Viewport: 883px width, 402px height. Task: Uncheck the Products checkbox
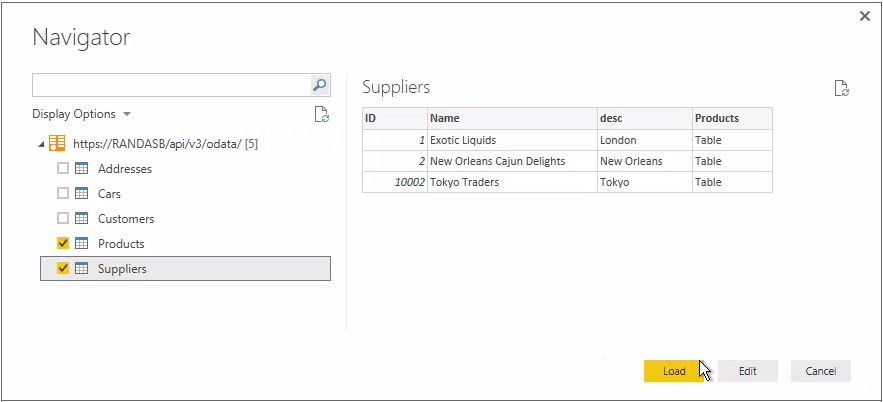pyautogui.click(x=63, y=244)
